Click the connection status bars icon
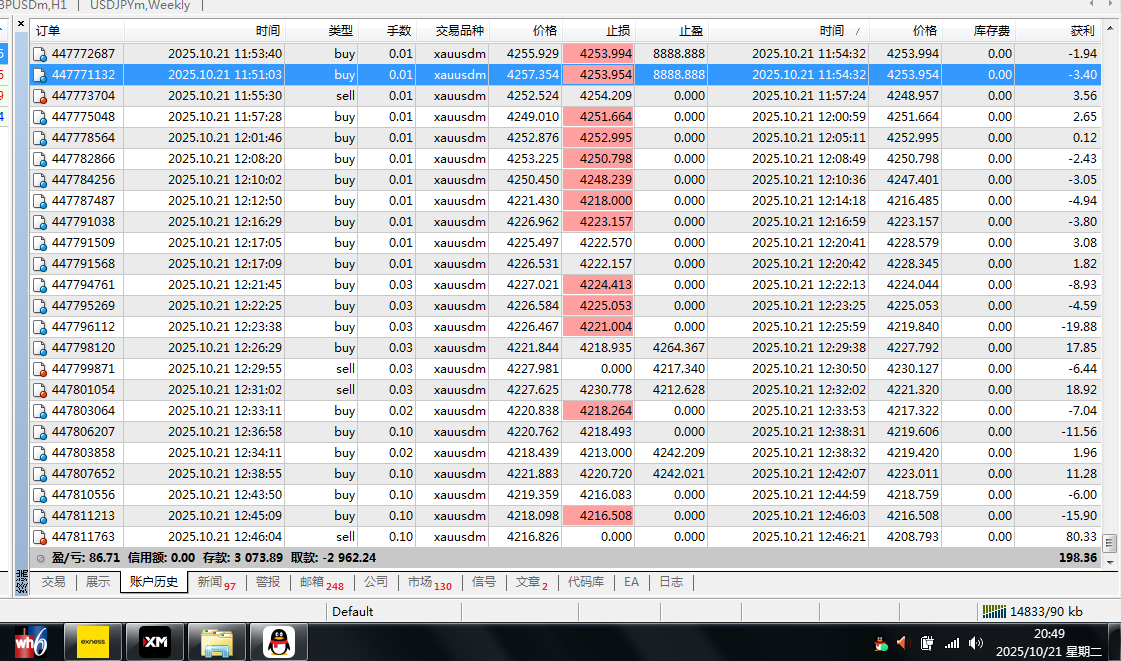Viewport: 1121px width, 661px height. click(994, 611)
